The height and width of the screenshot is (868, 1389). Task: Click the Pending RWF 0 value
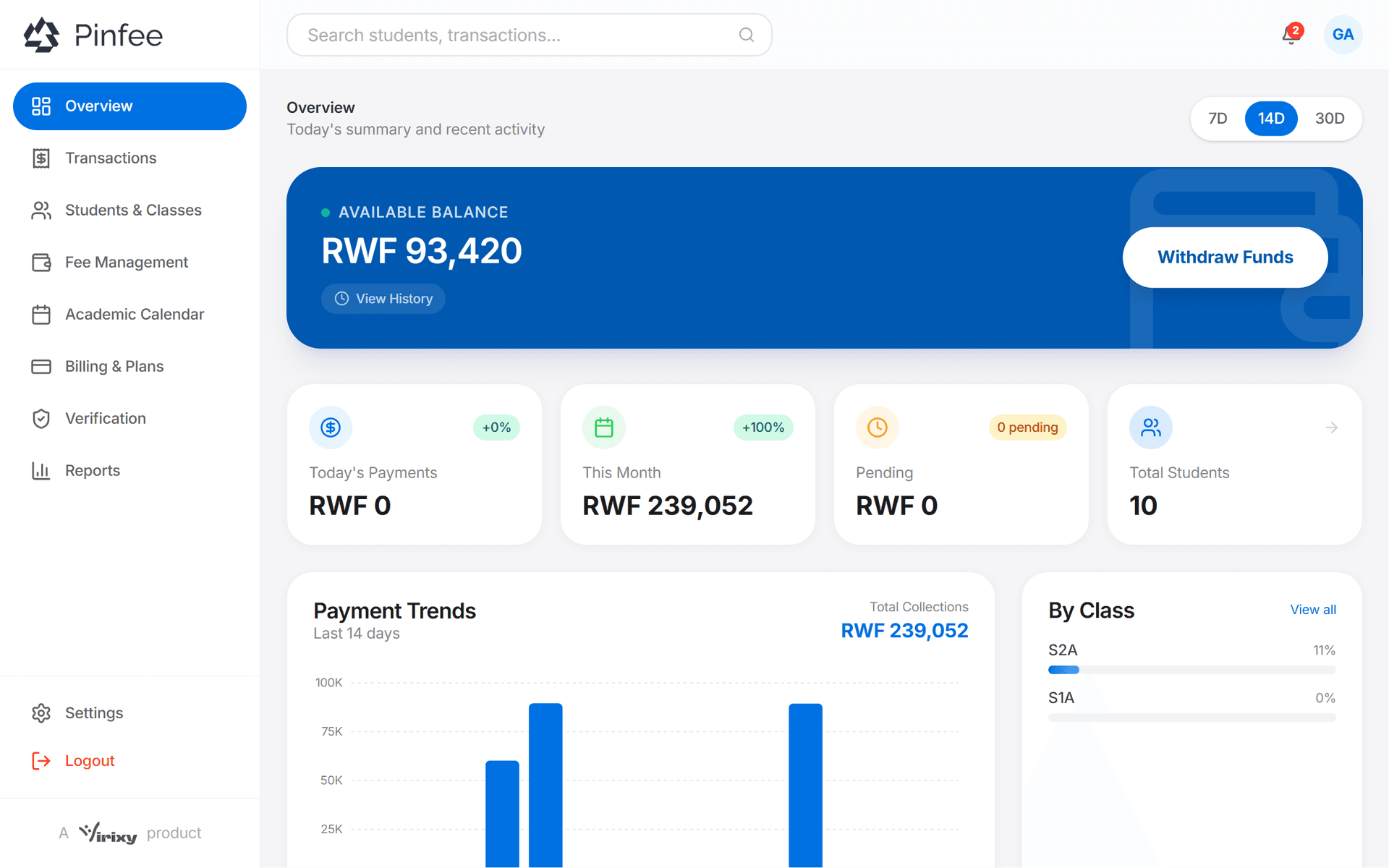[x=897, y=506]
